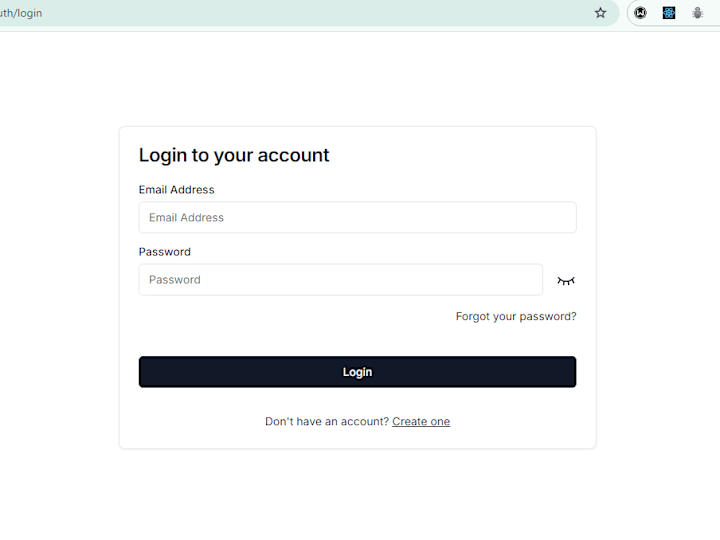The image size is (720, 540).
Task: Open the gray bug extension icon
Action: pos(698,13)
